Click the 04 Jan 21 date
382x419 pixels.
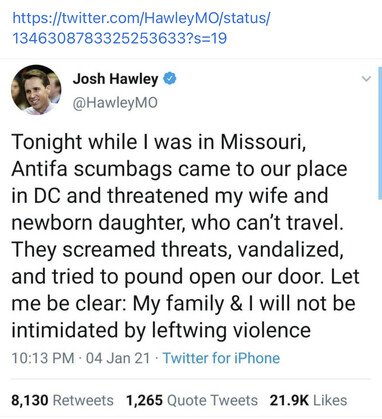point(118,358)
